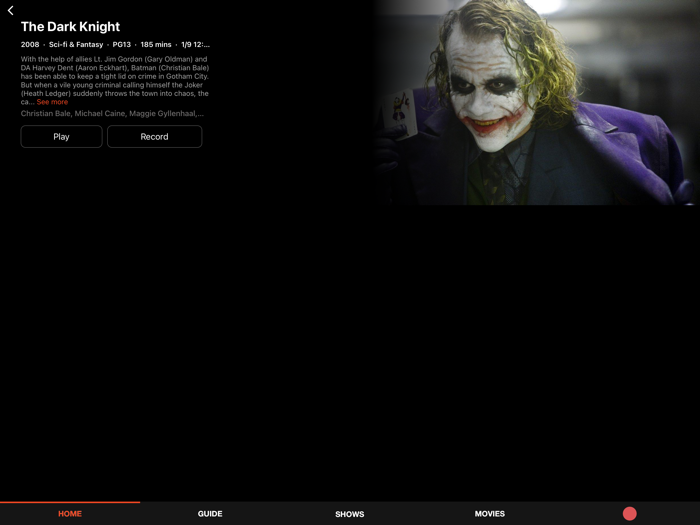Play The Dark Knight
The width and height of the screenshot is (700, 525).
[61, 137]
